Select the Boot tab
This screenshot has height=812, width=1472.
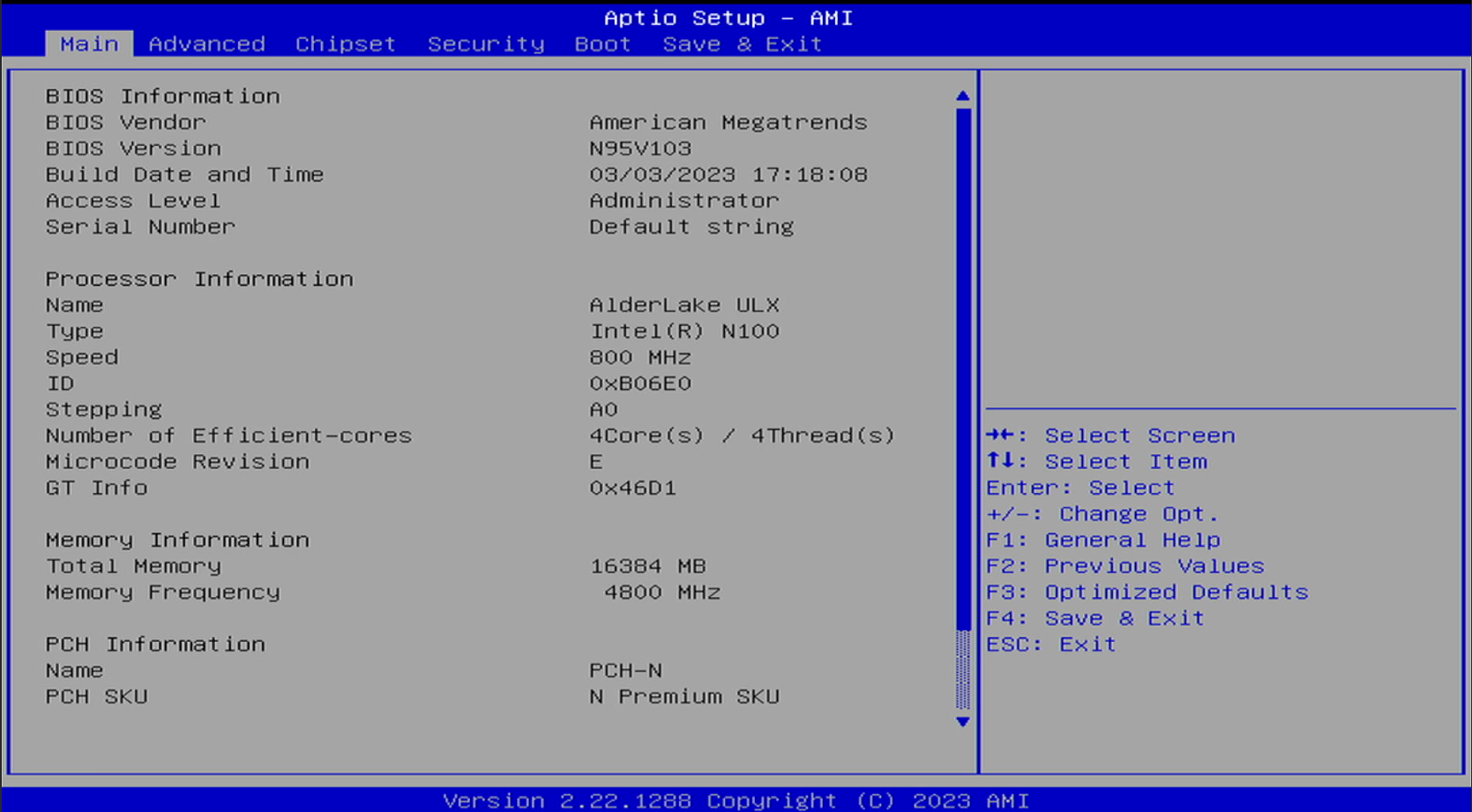click(x=602, y=44)
